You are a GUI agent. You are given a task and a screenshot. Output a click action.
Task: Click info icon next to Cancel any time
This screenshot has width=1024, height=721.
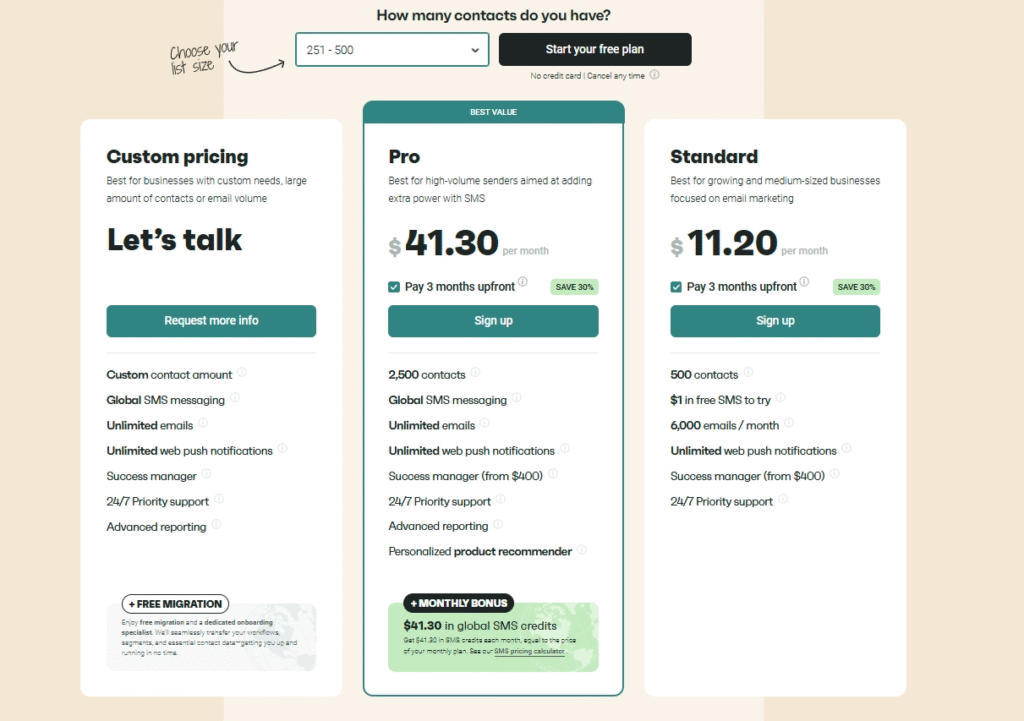pos(655,75)
